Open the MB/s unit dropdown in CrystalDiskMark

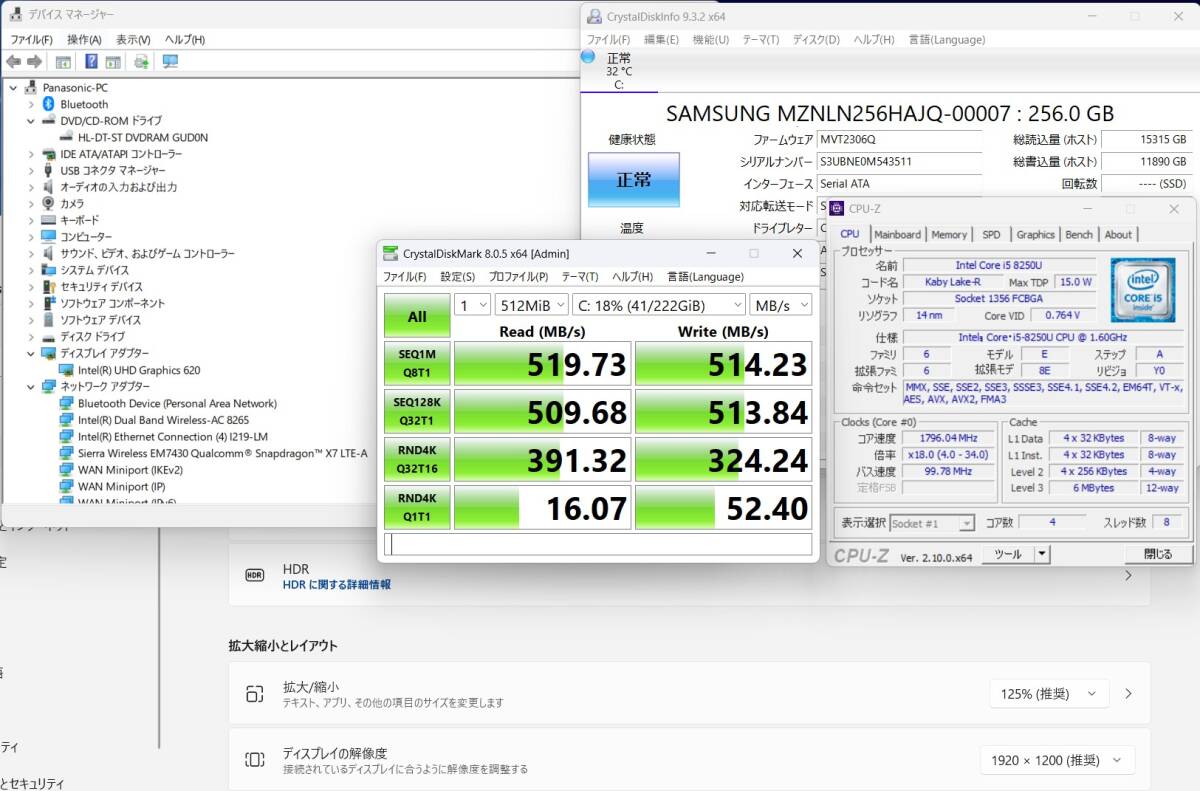(780, 305)
